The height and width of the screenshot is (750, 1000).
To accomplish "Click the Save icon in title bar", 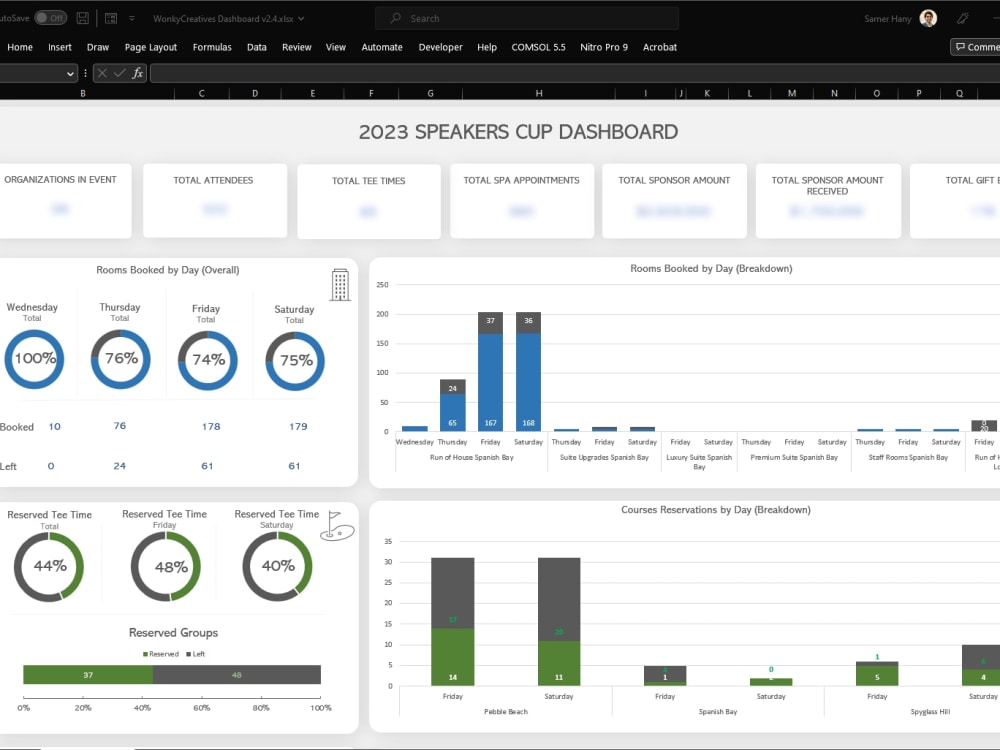I will (x=82, y=18).
